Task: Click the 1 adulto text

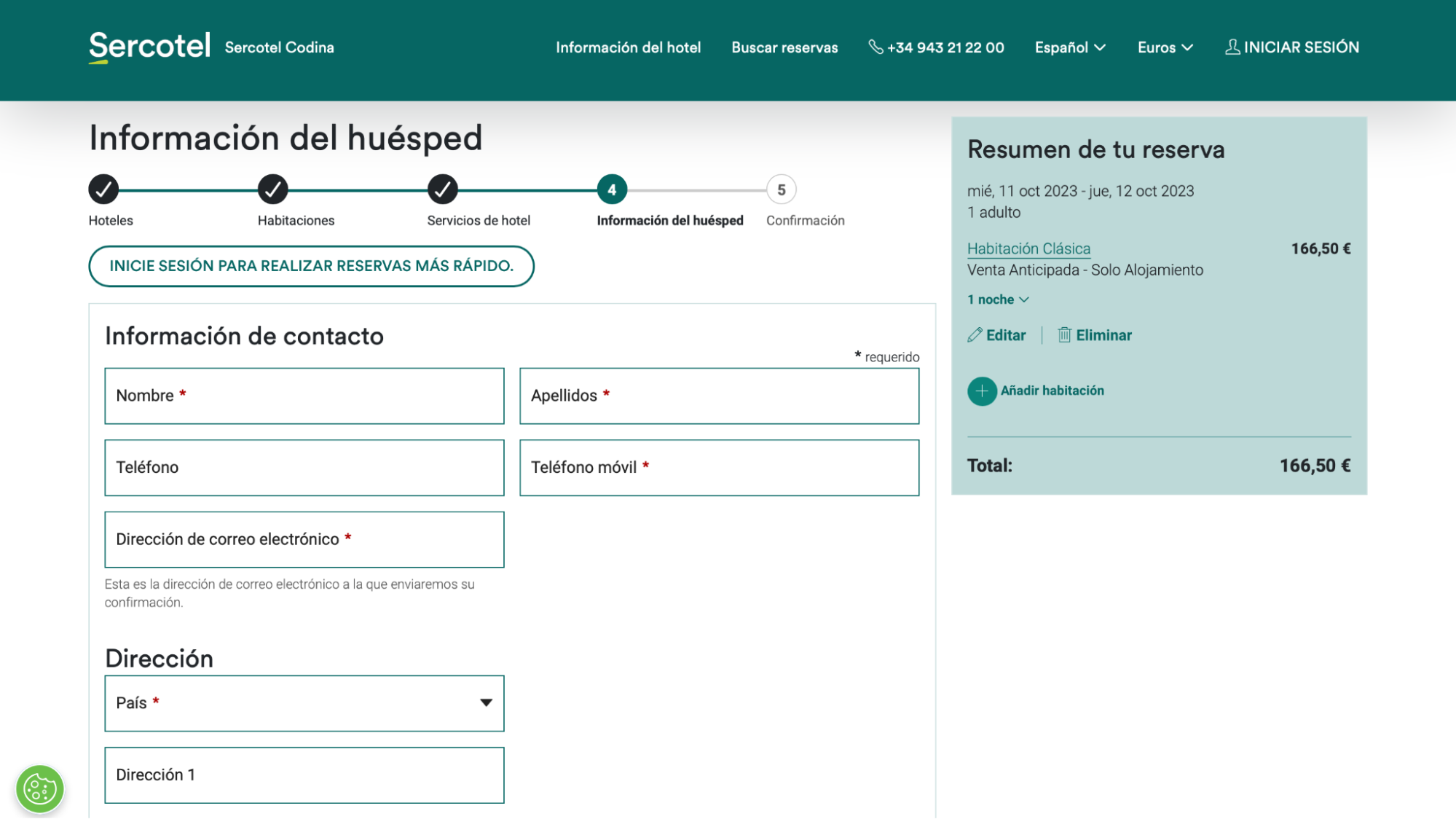Action: click(994, 213)
